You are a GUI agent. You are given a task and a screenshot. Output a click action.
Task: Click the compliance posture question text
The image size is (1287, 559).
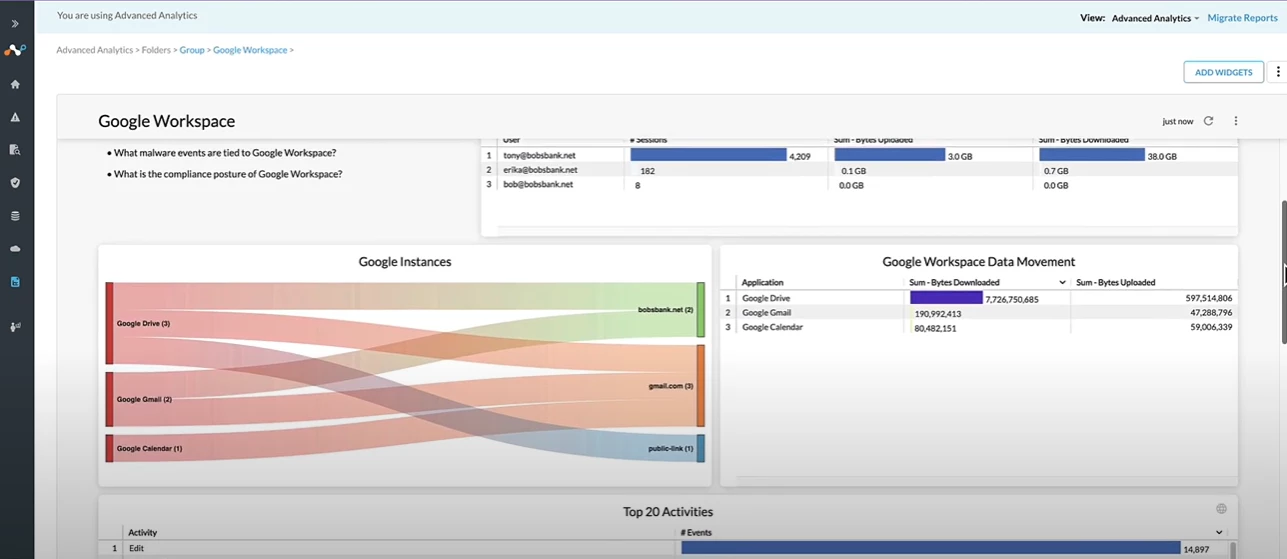pos(228,174)
